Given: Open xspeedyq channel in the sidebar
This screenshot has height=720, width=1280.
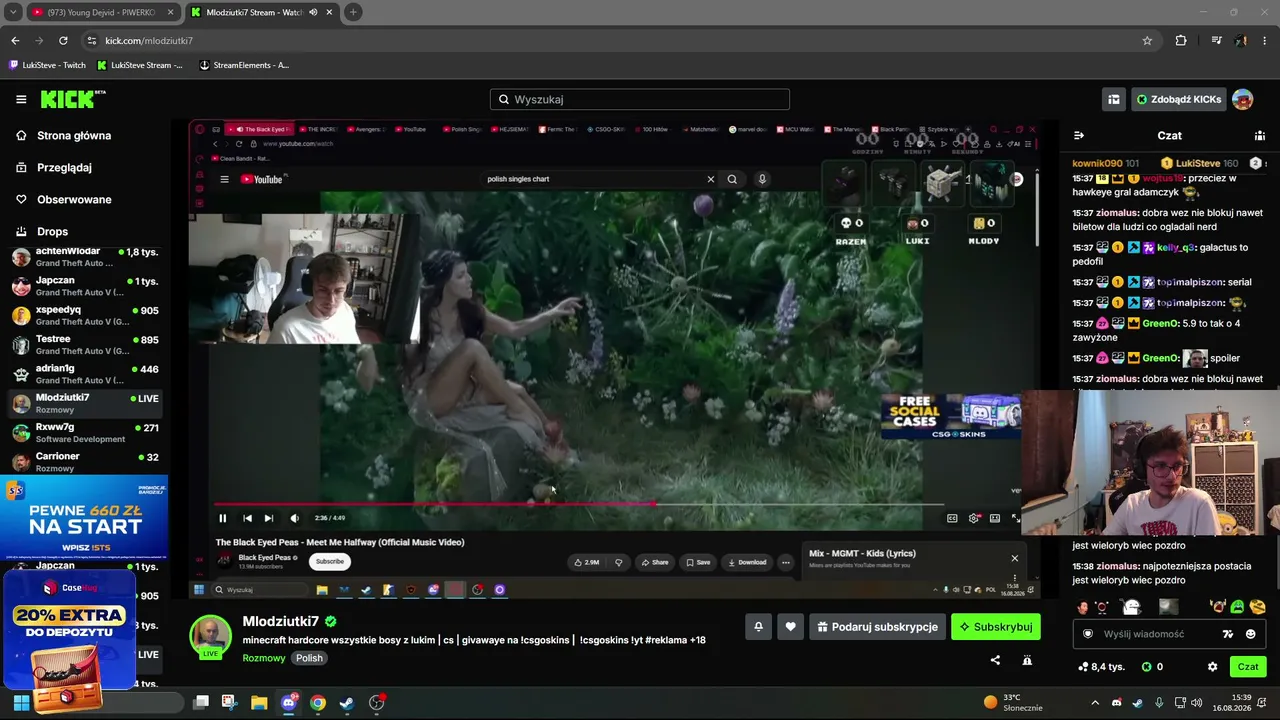Looking at the screenshot, I should coord(84,316).
